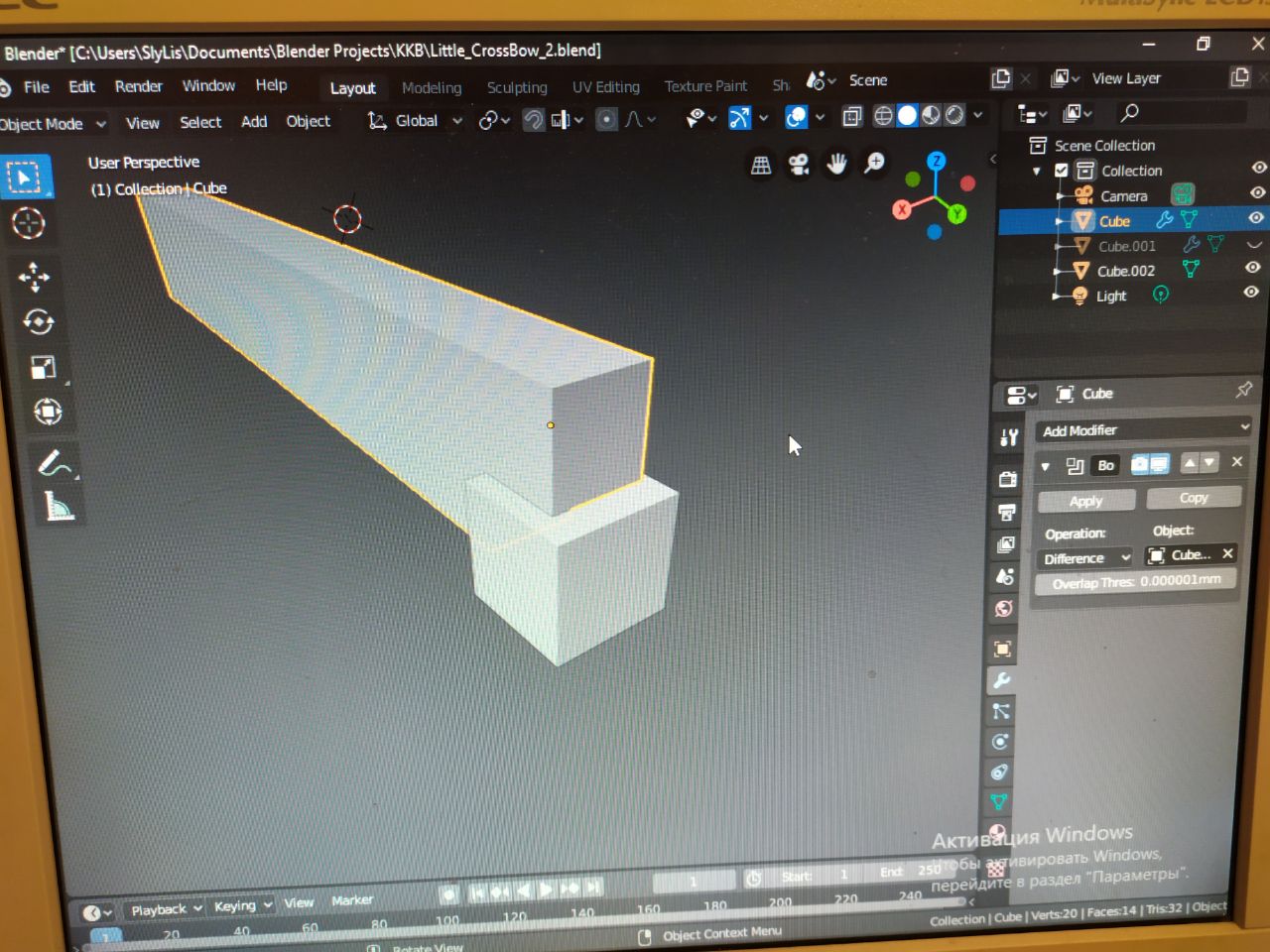Switch to solid shading

pyautogui.click(x=907, y=115)
